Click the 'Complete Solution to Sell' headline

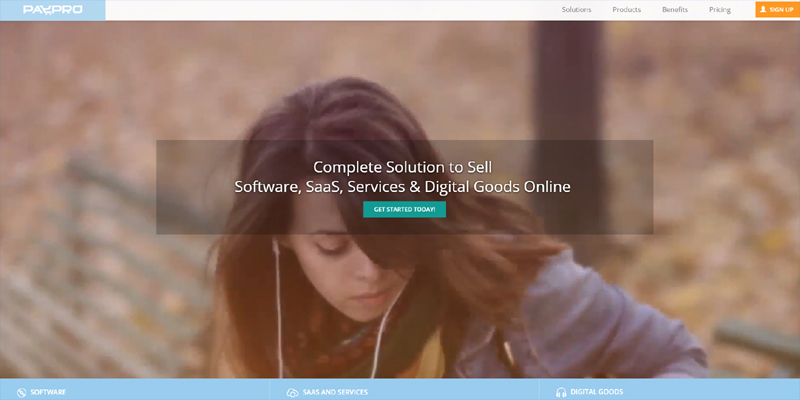(403, 166)
